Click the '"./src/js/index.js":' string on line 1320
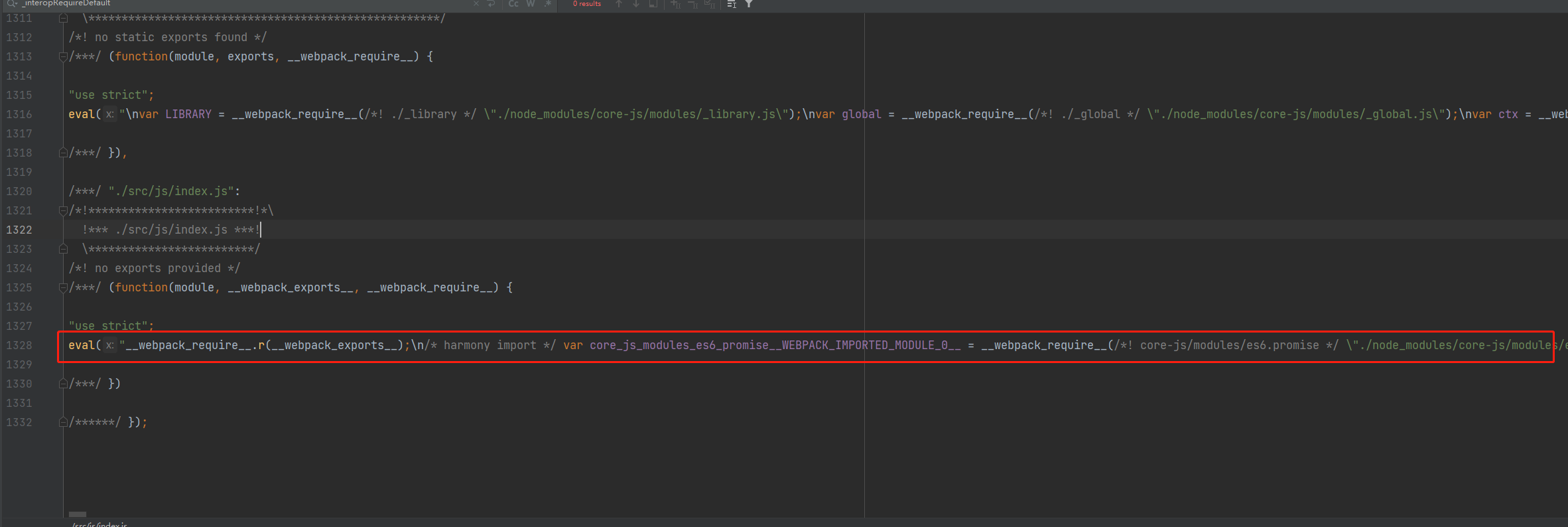Image resolution: width=1568 pixels, height=527 pixels. (x=174, y=191)
